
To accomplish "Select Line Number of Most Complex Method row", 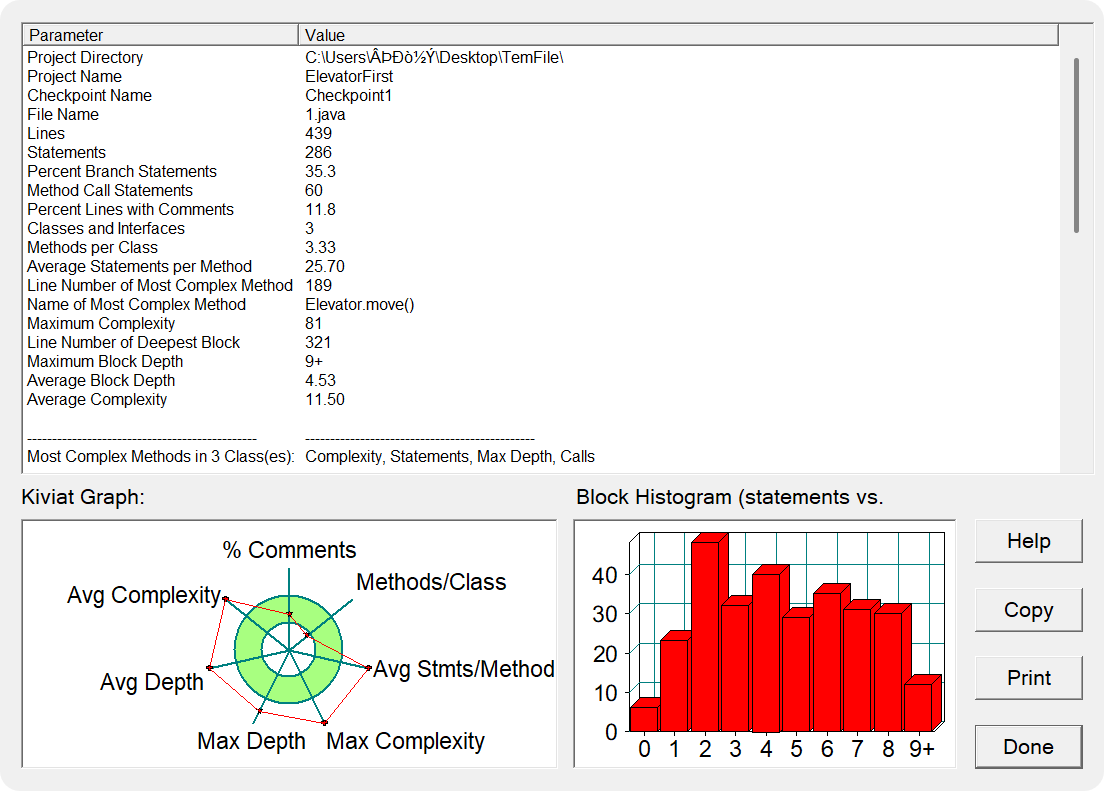I will pyautogui.click(x=541, y=285).
